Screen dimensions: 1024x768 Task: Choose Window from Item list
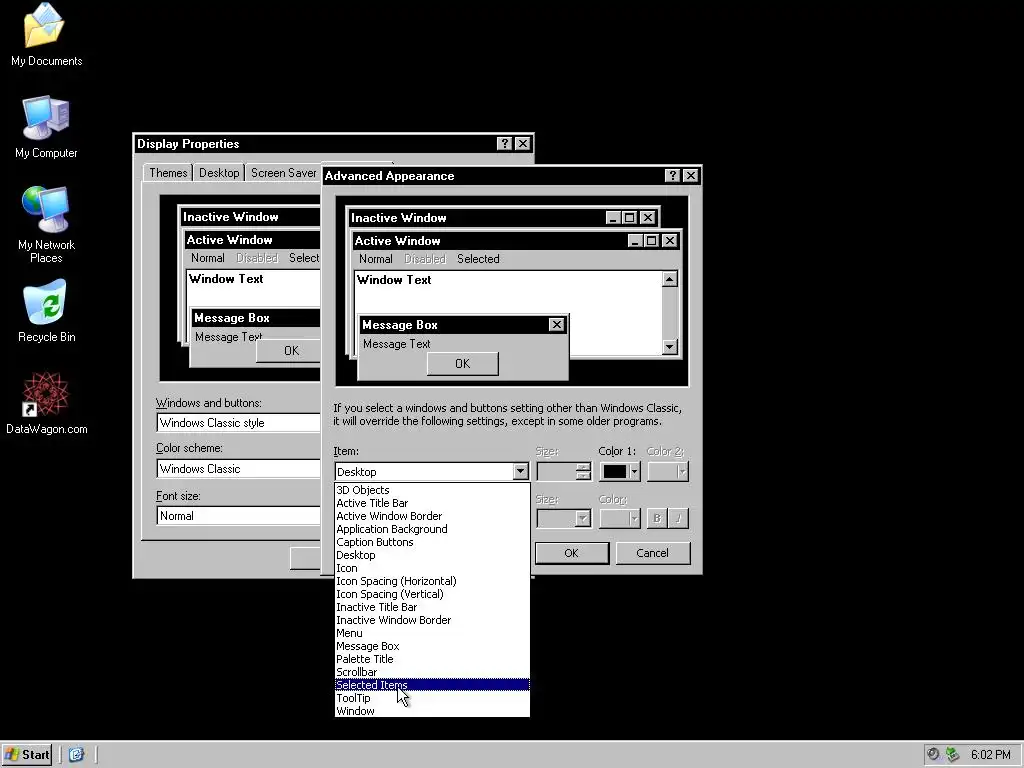[x=432, y=711]
